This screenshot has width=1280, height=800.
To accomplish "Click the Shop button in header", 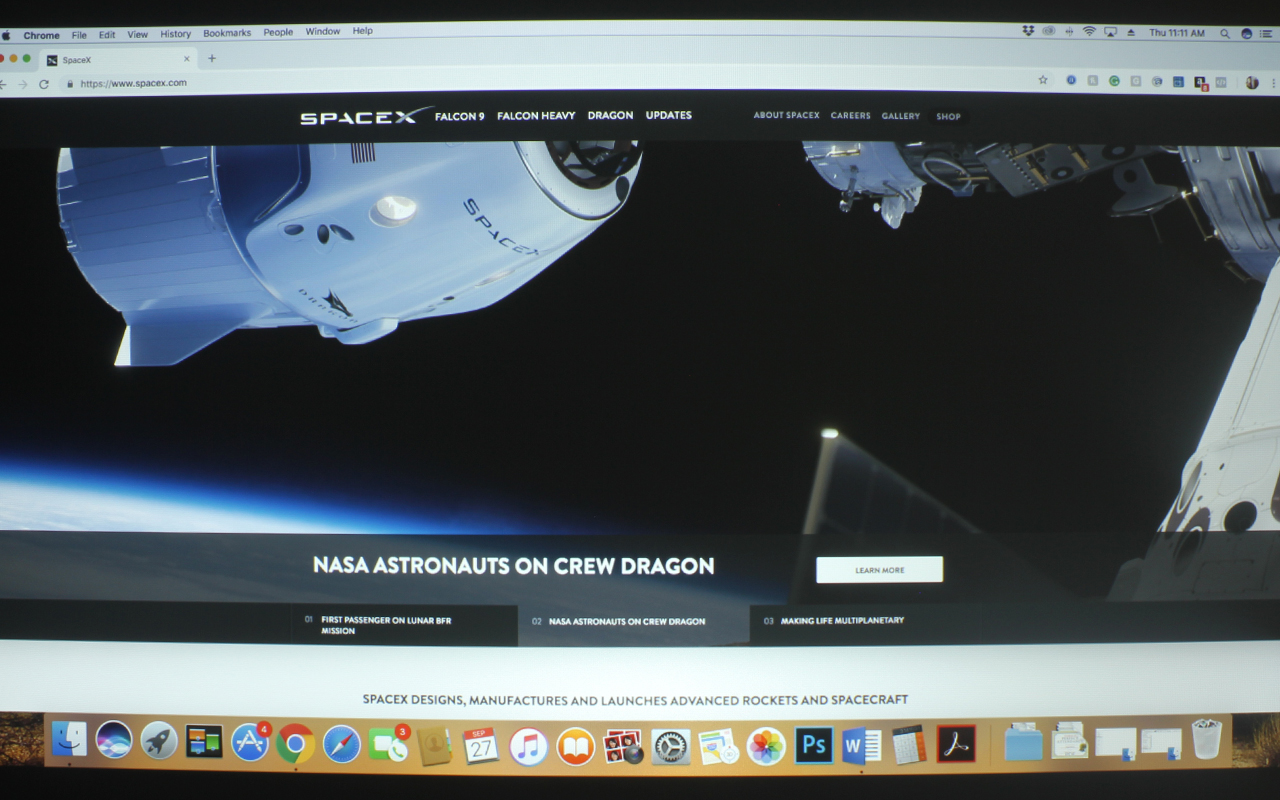I will pyautogui.click(x=948, y=116).
